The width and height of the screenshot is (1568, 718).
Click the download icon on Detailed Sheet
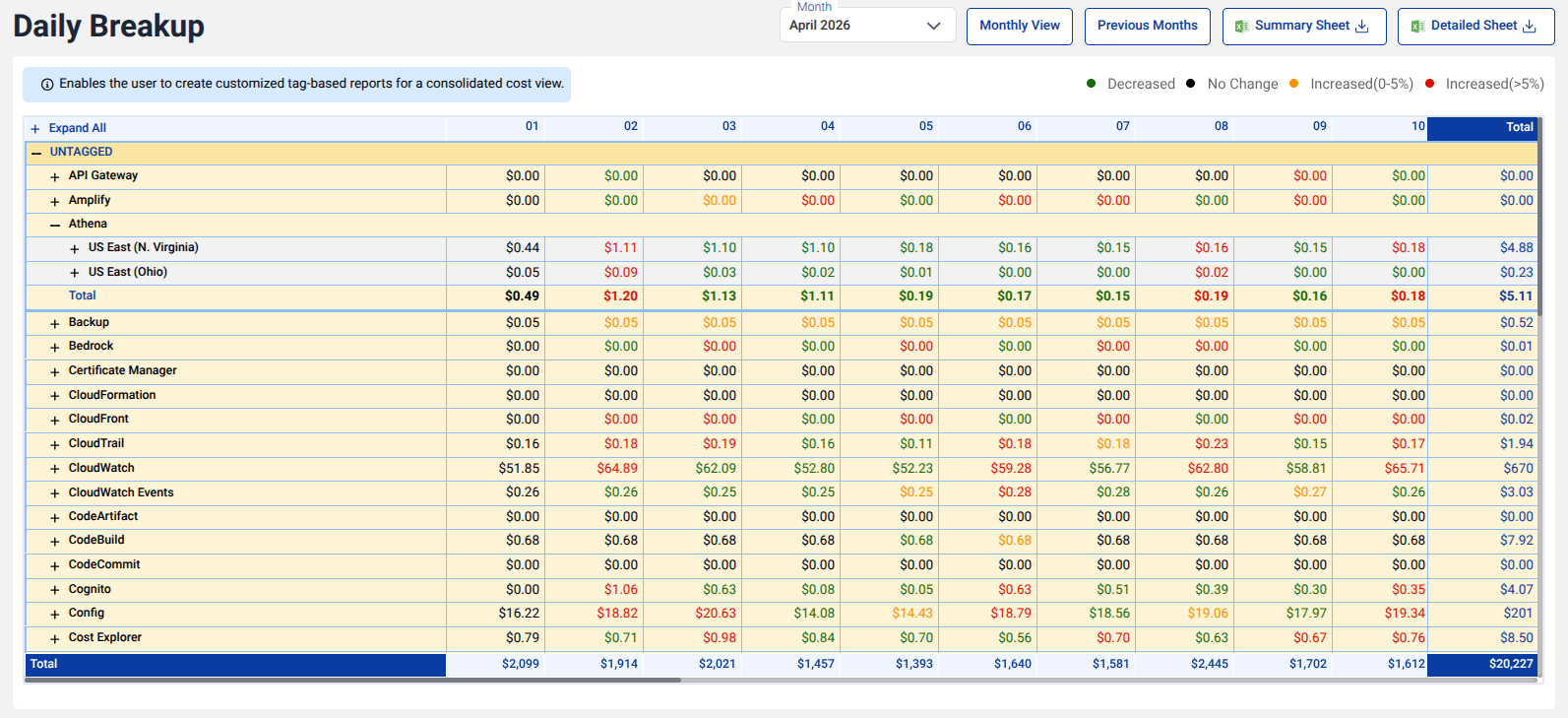[1529, 27]
